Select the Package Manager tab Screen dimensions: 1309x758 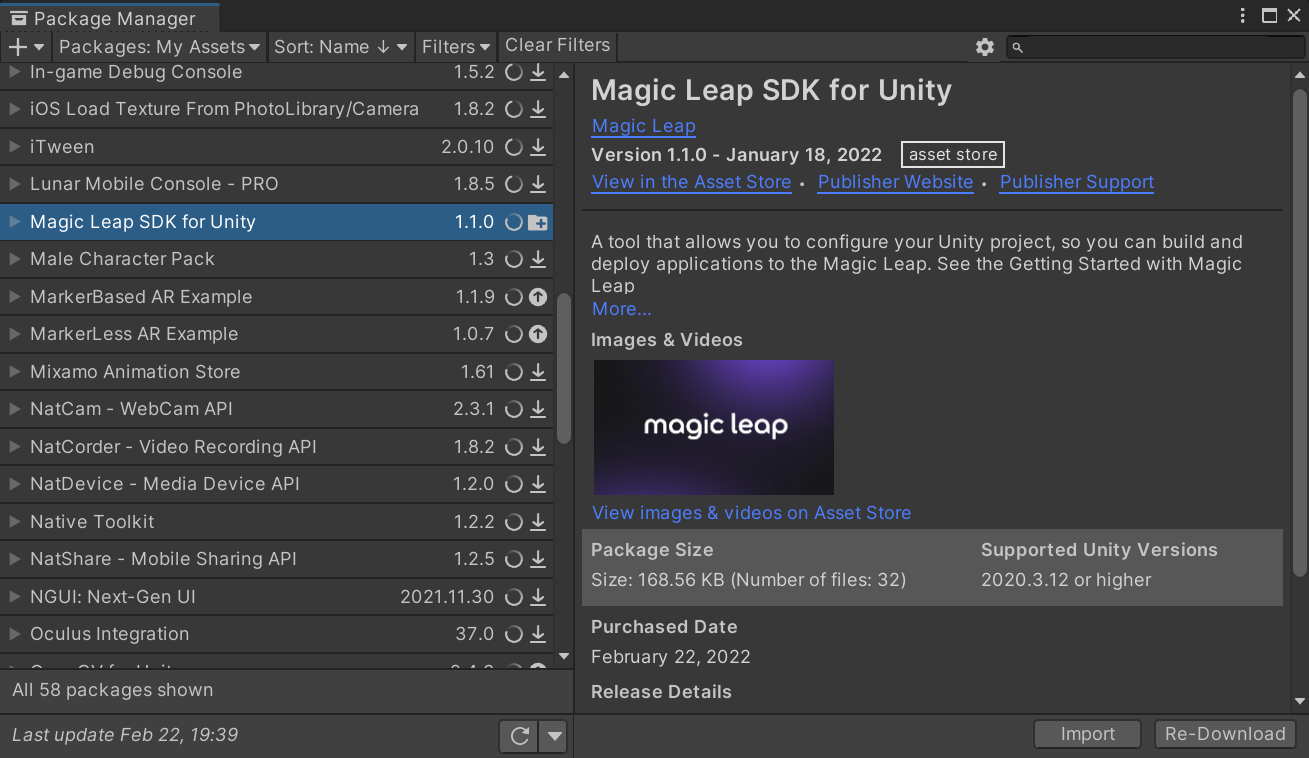tap(110, 18)
